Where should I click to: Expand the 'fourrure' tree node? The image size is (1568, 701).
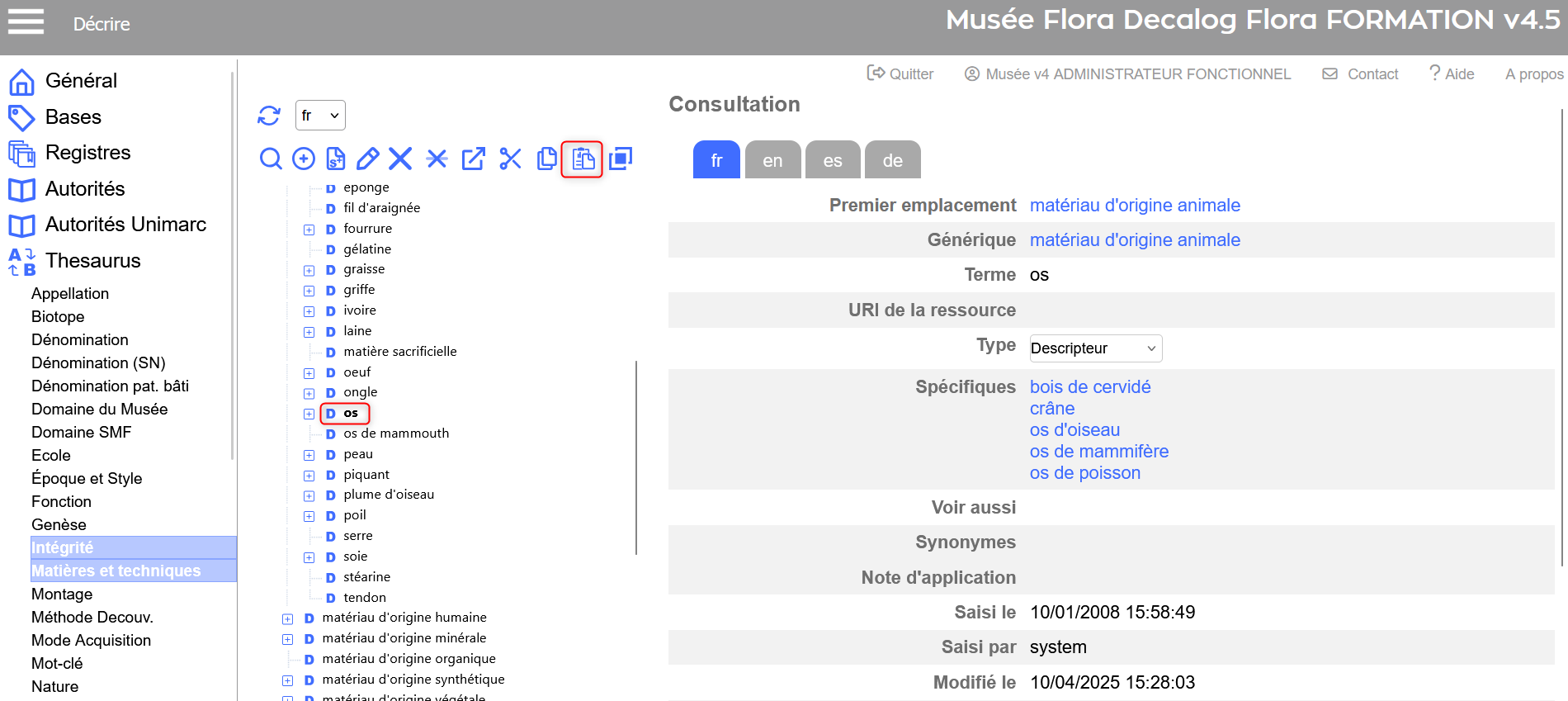(x=309, y=230)
